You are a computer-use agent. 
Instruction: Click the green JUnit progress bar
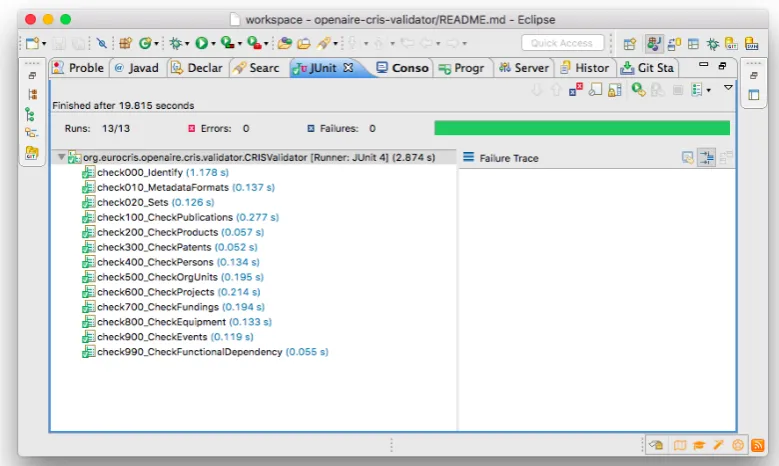582,128
